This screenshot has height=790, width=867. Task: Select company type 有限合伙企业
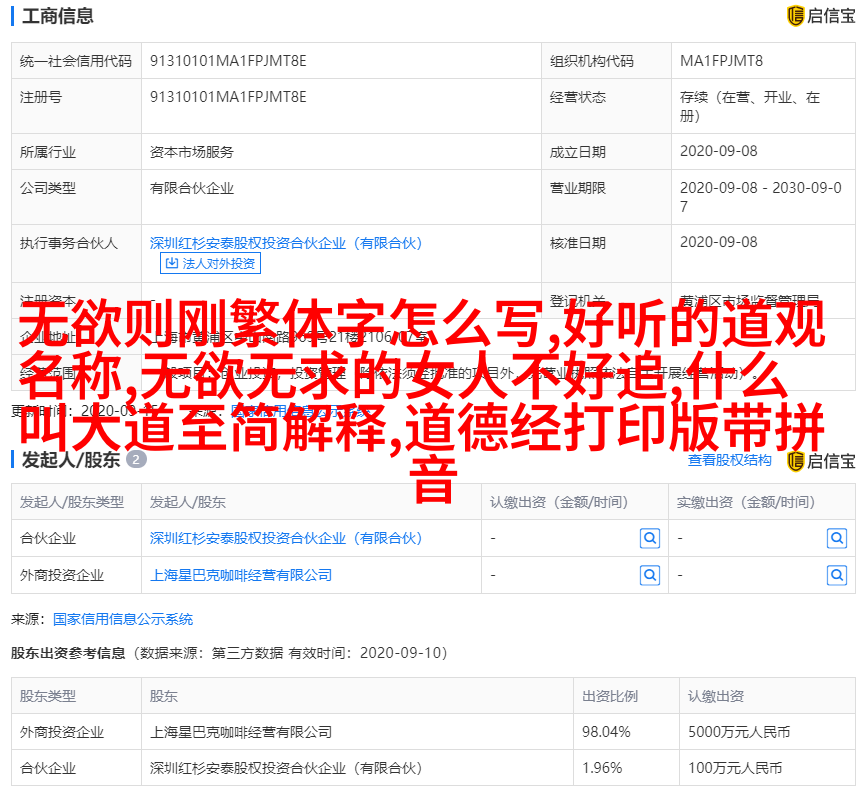pos(192,188)
